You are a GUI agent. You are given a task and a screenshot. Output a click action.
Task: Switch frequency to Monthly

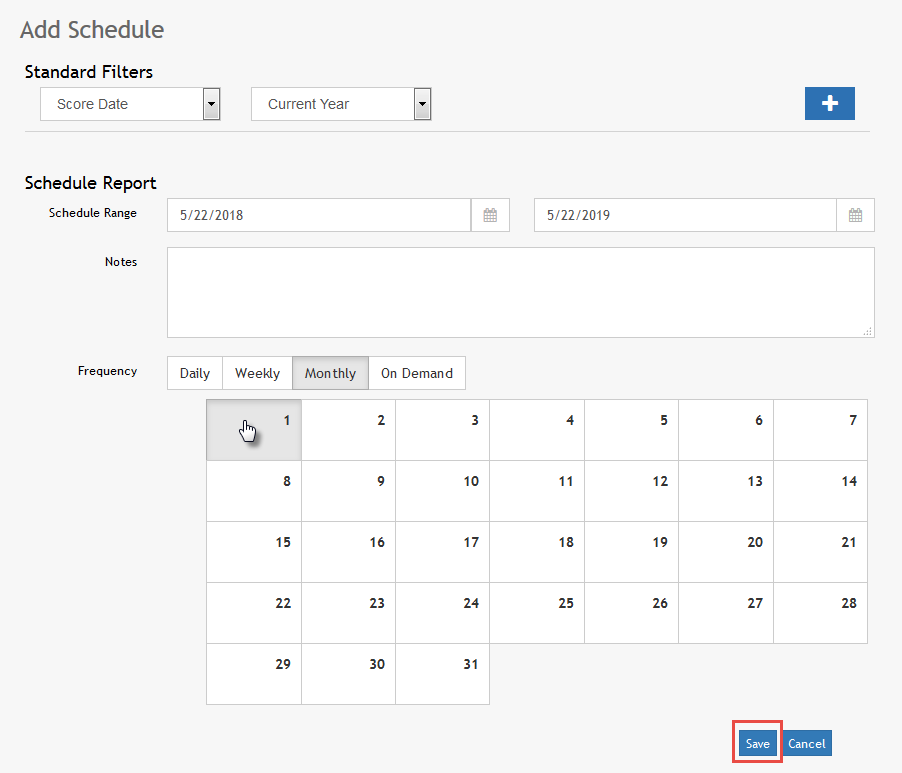[330, 373]
